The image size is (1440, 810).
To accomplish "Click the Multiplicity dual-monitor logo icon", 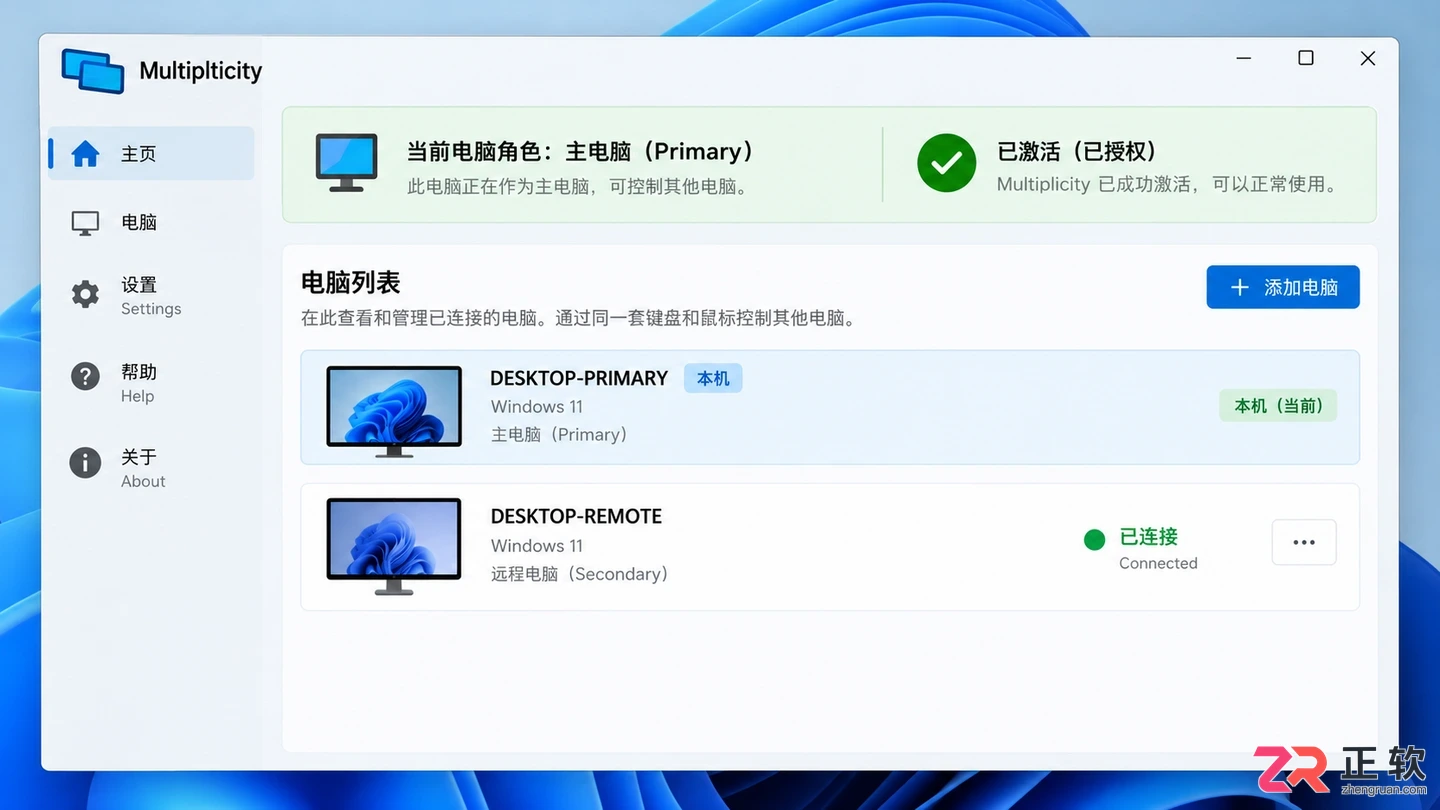I will (x=93, y=71).
